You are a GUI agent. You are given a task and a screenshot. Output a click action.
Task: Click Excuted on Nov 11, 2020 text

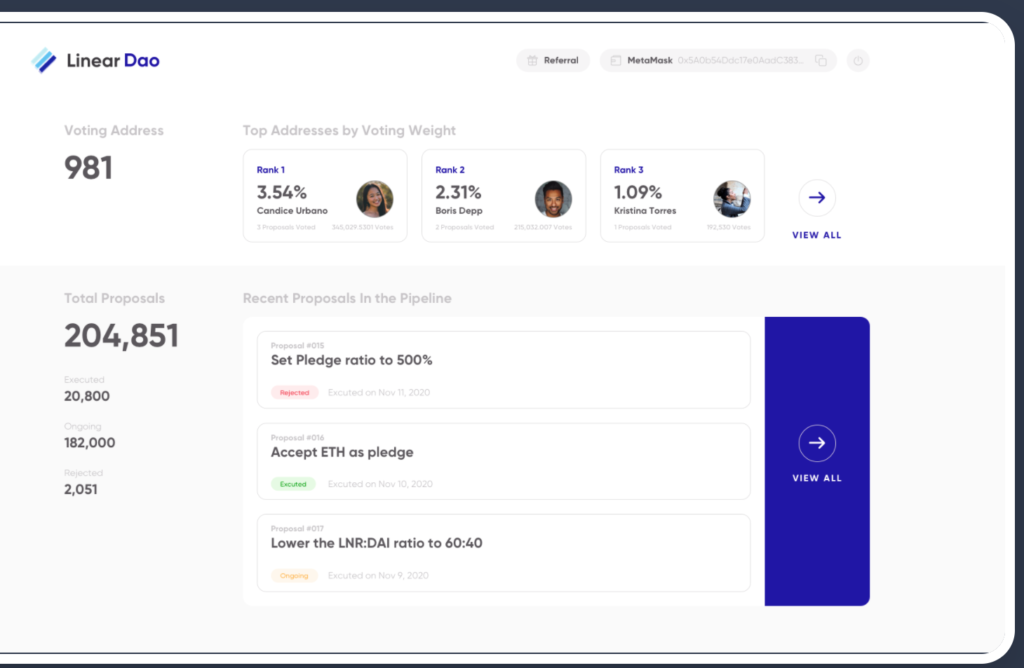[x=379, y=392]
